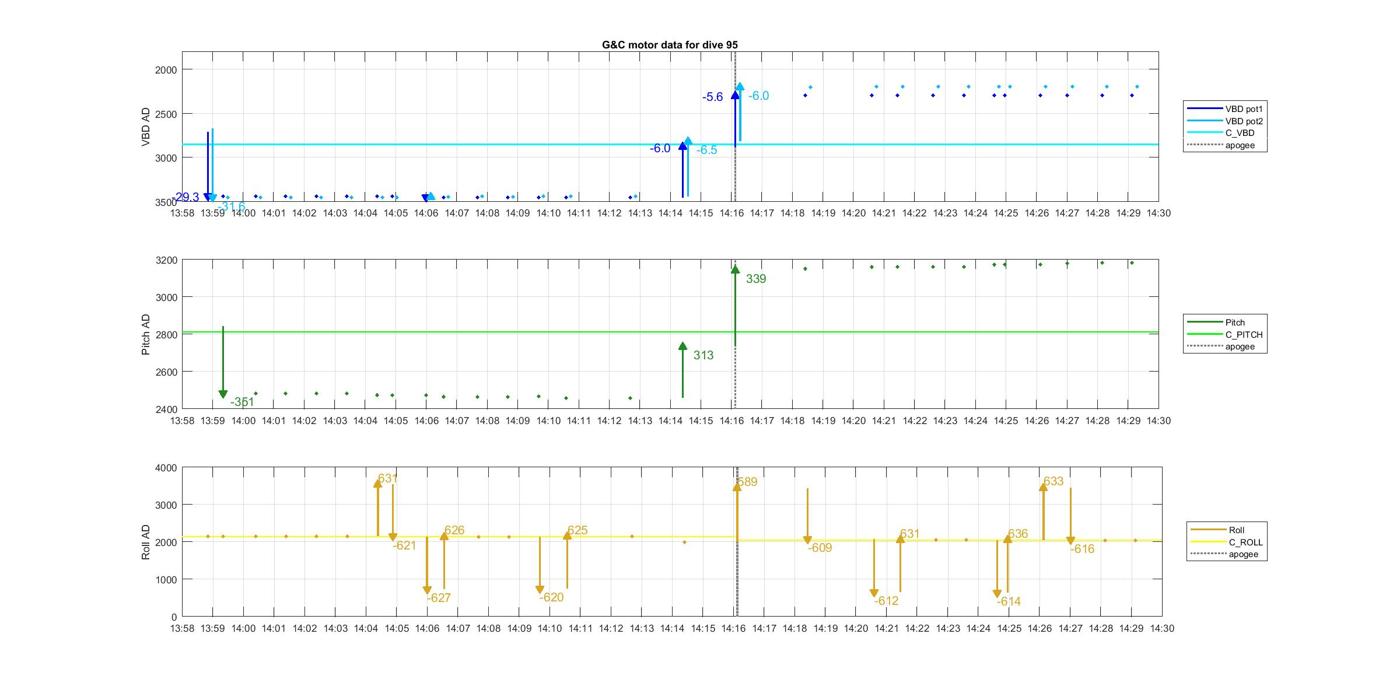Click the '2600' tick on Pitch axis
Viewport: 1400px width, 693px height.
point(165,372)
